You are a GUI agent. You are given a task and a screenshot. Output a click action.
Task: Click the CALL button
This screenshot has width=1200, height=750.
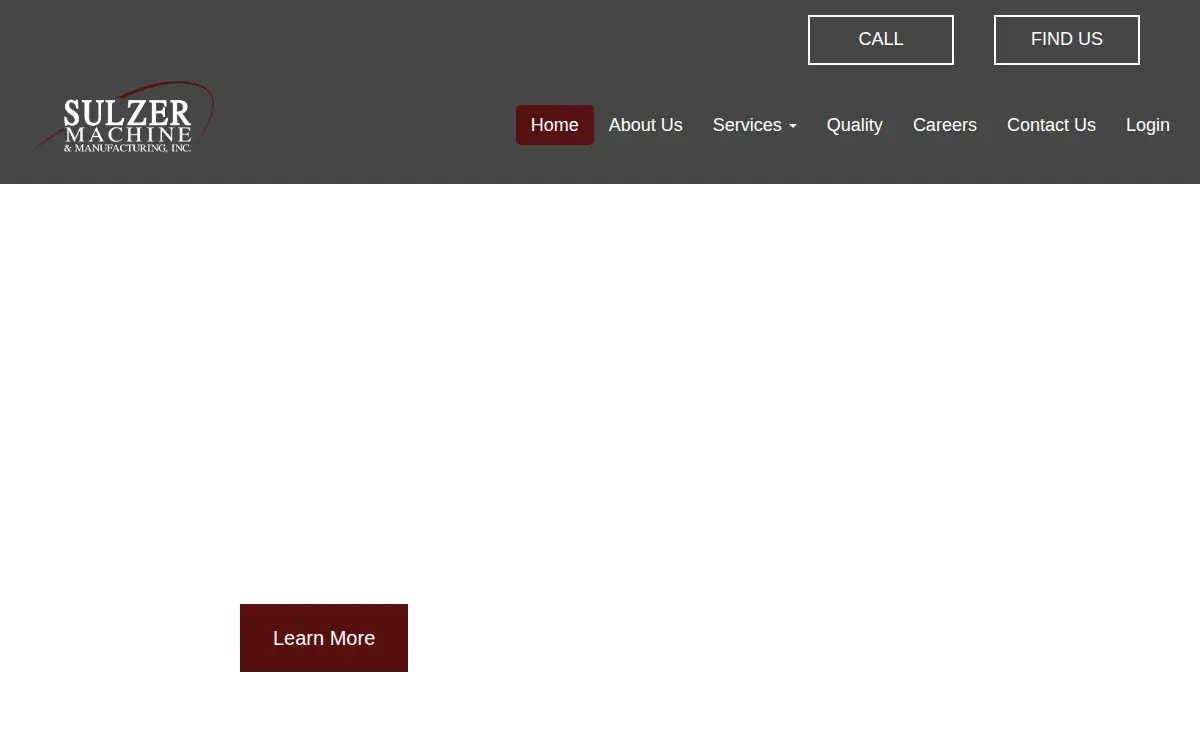tap(881, 40)
